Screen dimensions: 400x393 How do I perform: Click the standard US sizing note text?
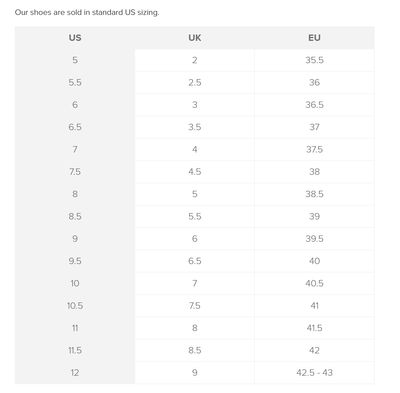coord(87,13)
